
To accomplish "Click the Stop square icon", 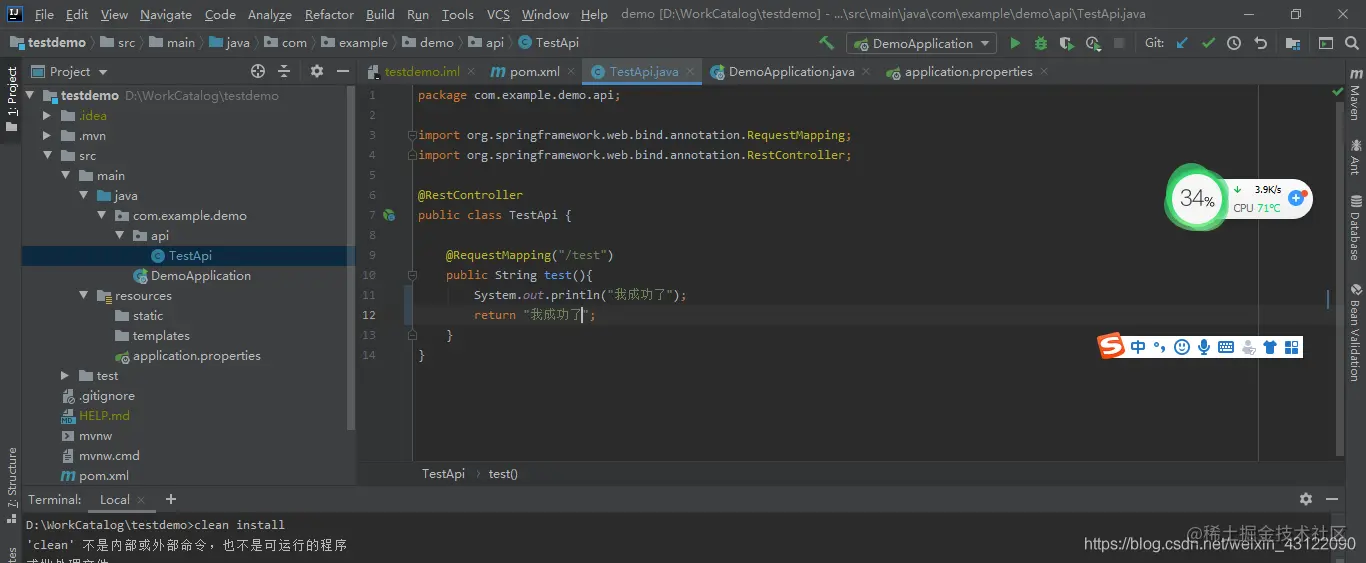I will (x=1119, y=43).
